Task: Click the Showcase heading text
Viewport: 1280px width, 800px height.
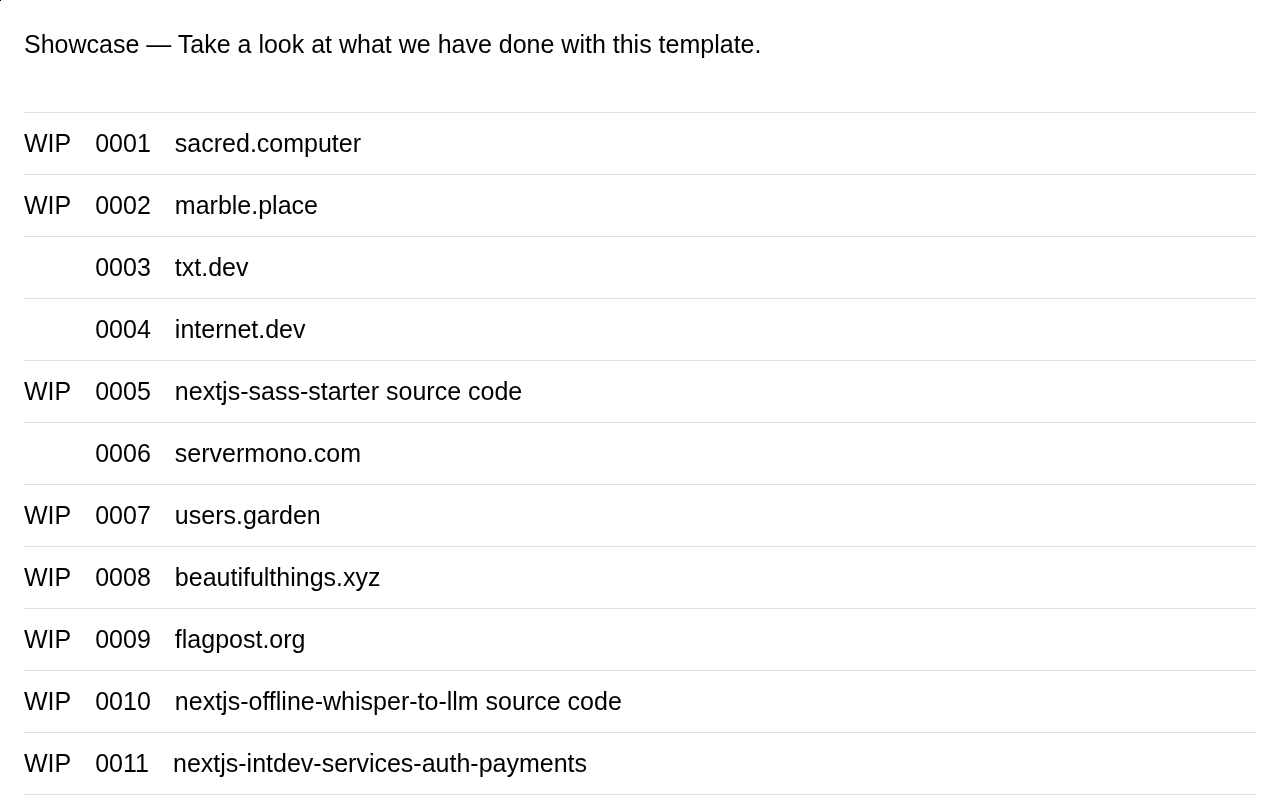Action: coord(81,45)
